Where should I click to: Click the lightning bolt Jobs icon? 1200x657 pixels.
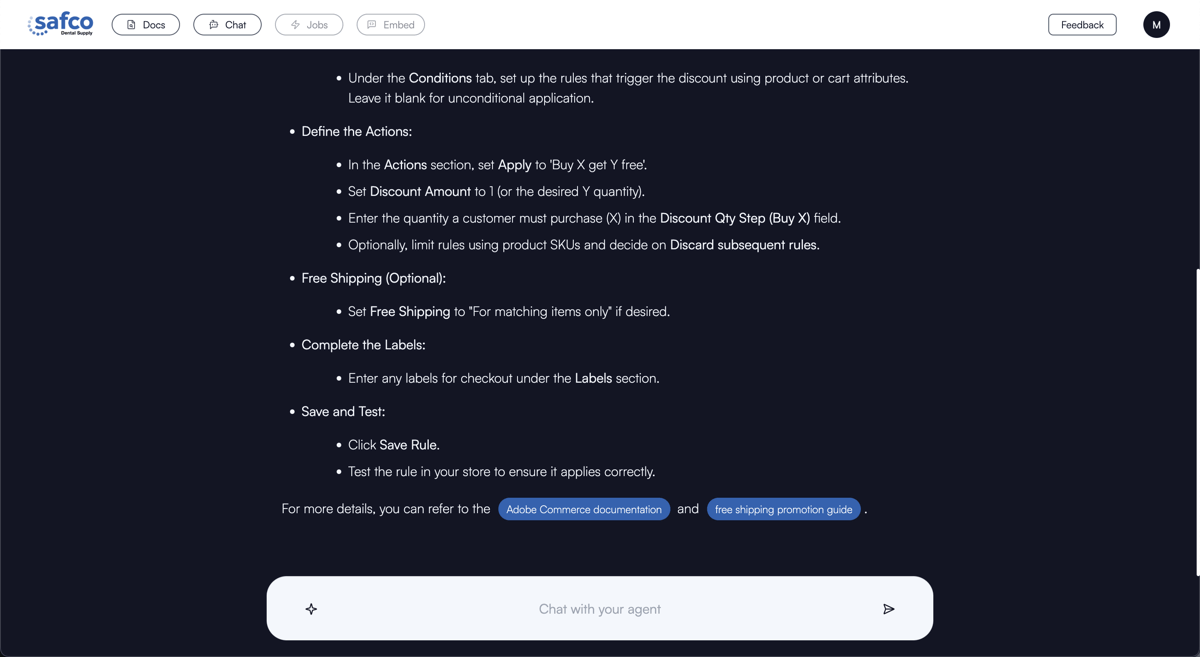[x=295, y=25]
